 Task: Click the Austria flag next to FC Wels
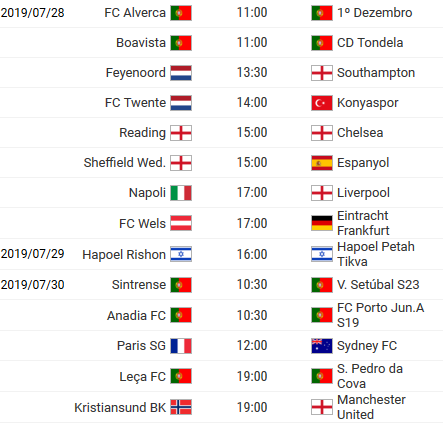point(181,223)
